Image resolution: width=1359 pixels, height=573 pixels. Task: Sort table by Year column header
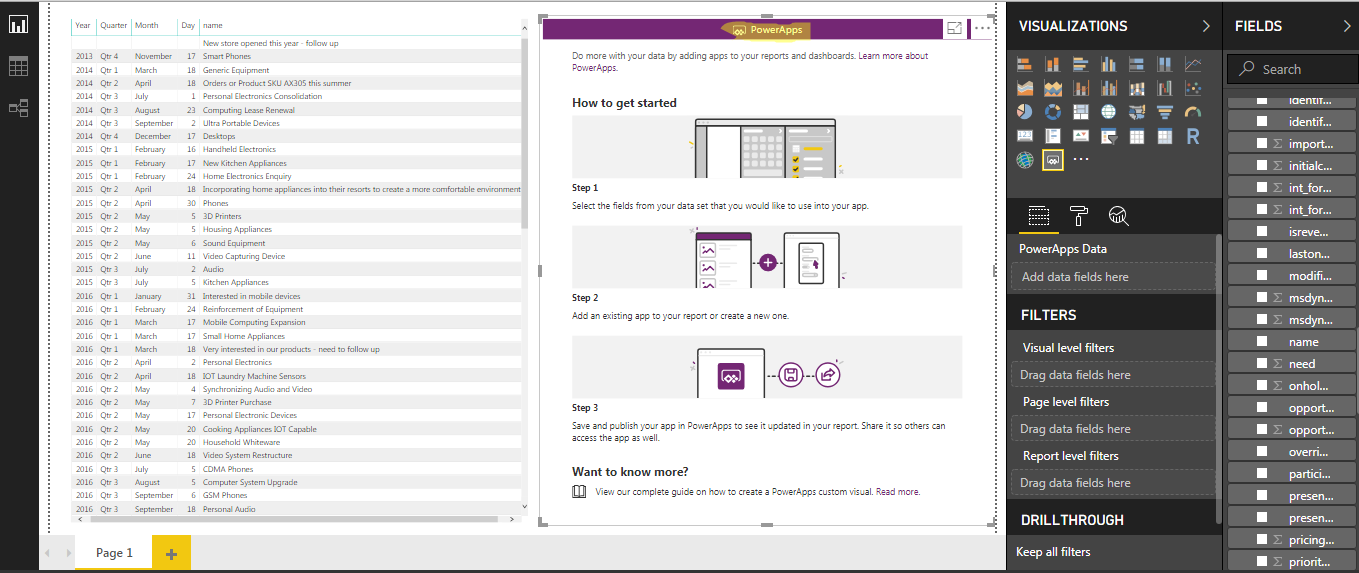tap(83, 25)
